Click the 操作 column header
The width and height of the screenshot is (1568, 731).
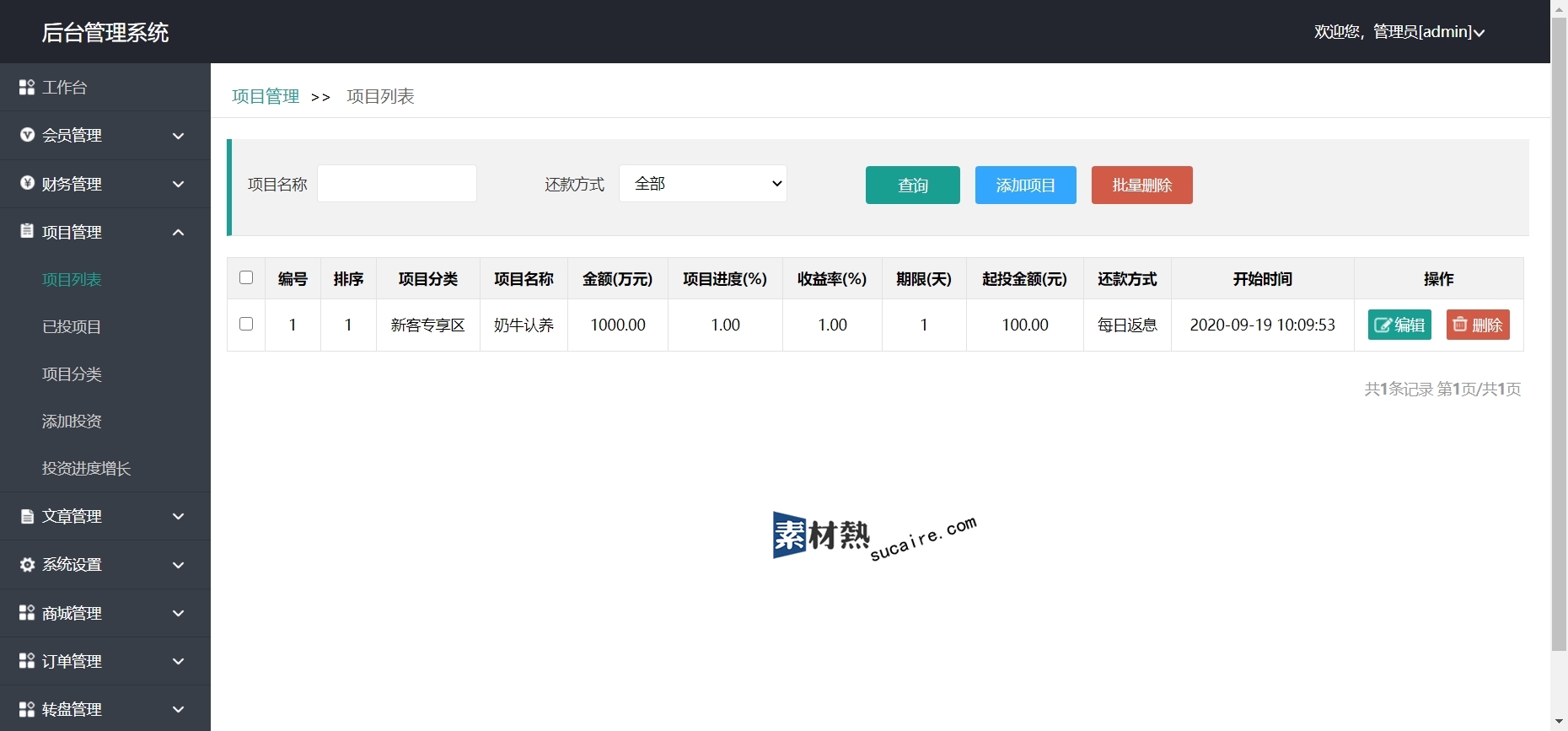tap(1438, 279)
